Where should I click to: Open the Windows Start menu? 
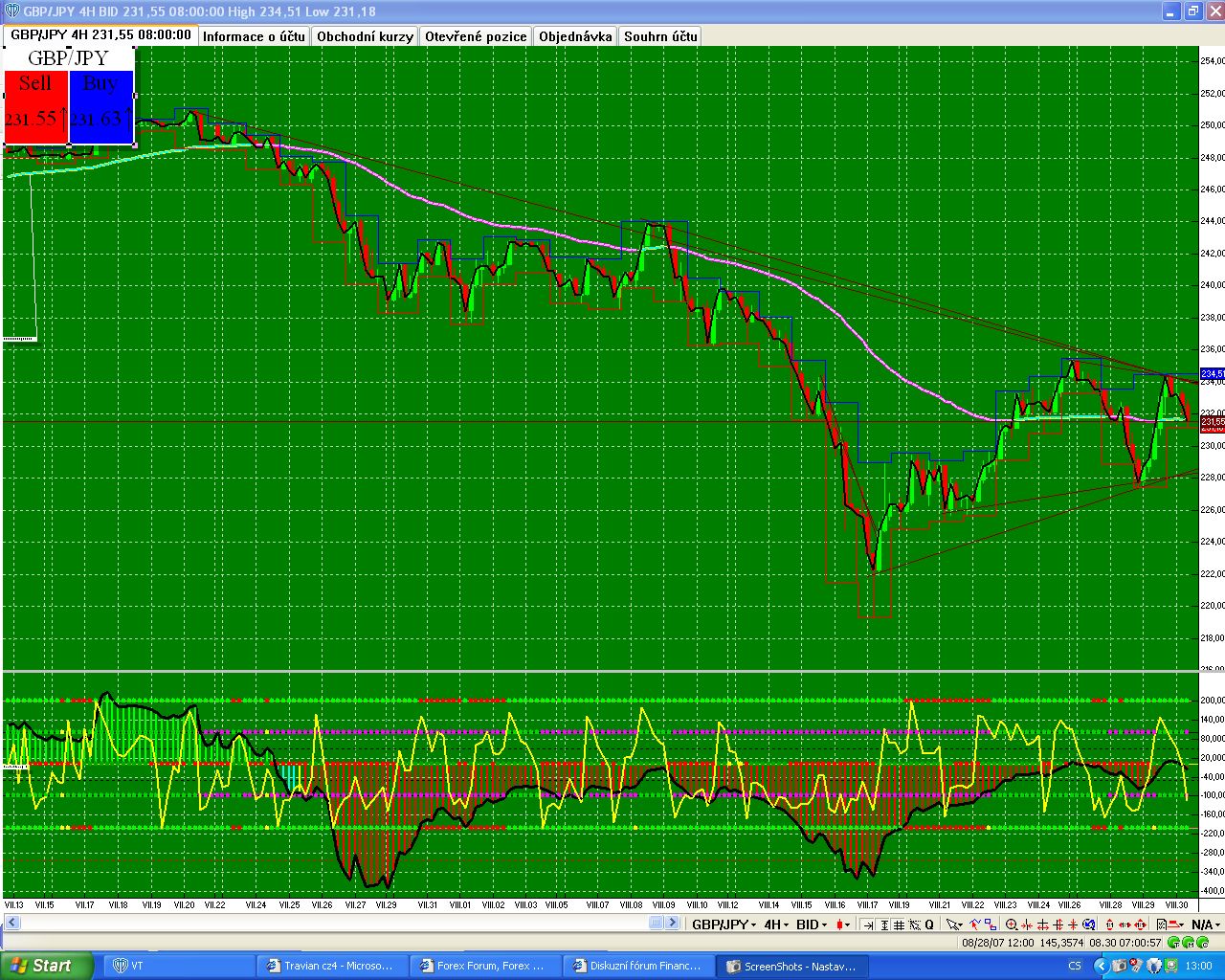pos(47,966)
